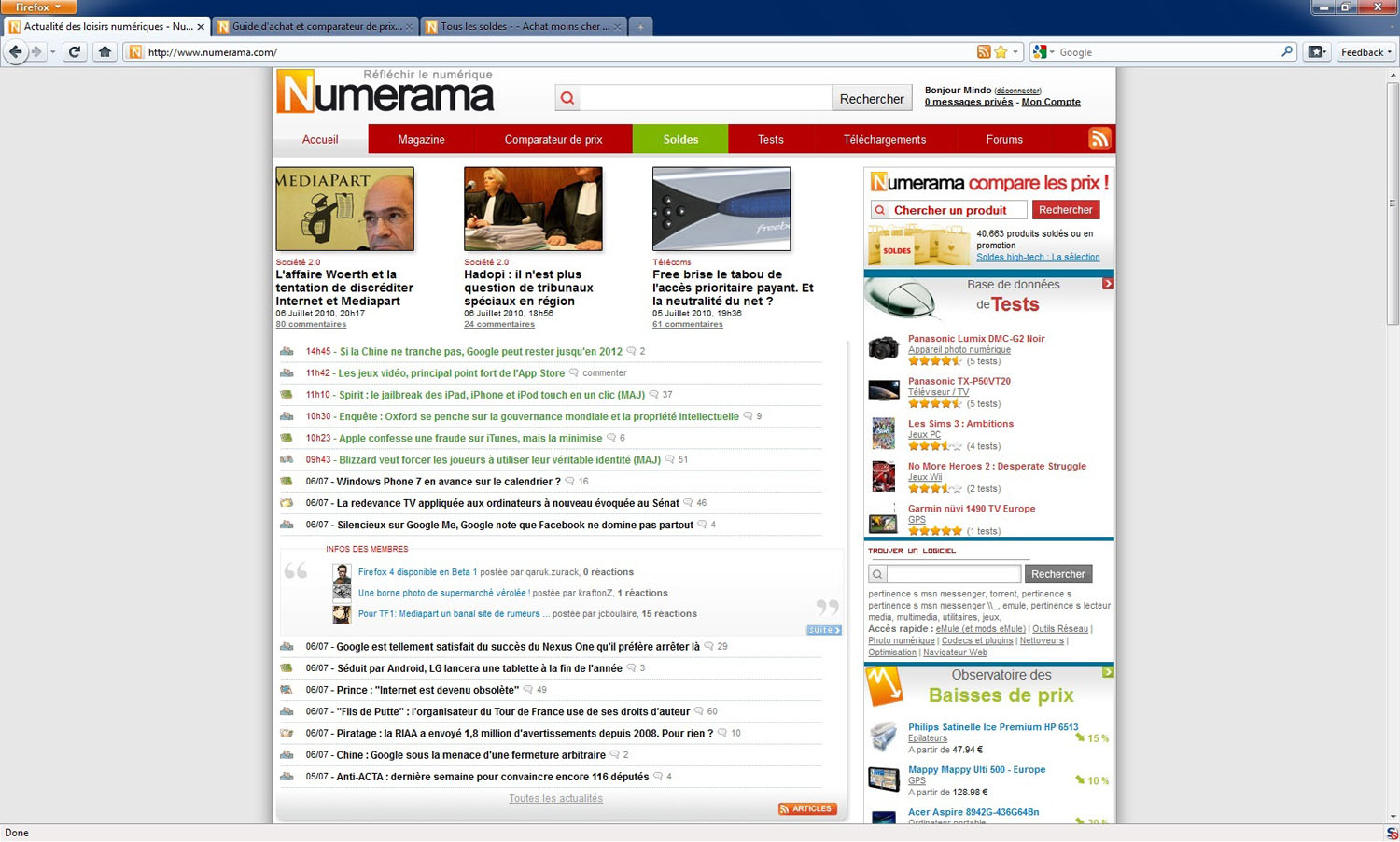Click the green arrow on Observatoire des Baisses de prix

[x=1108, y=672]
